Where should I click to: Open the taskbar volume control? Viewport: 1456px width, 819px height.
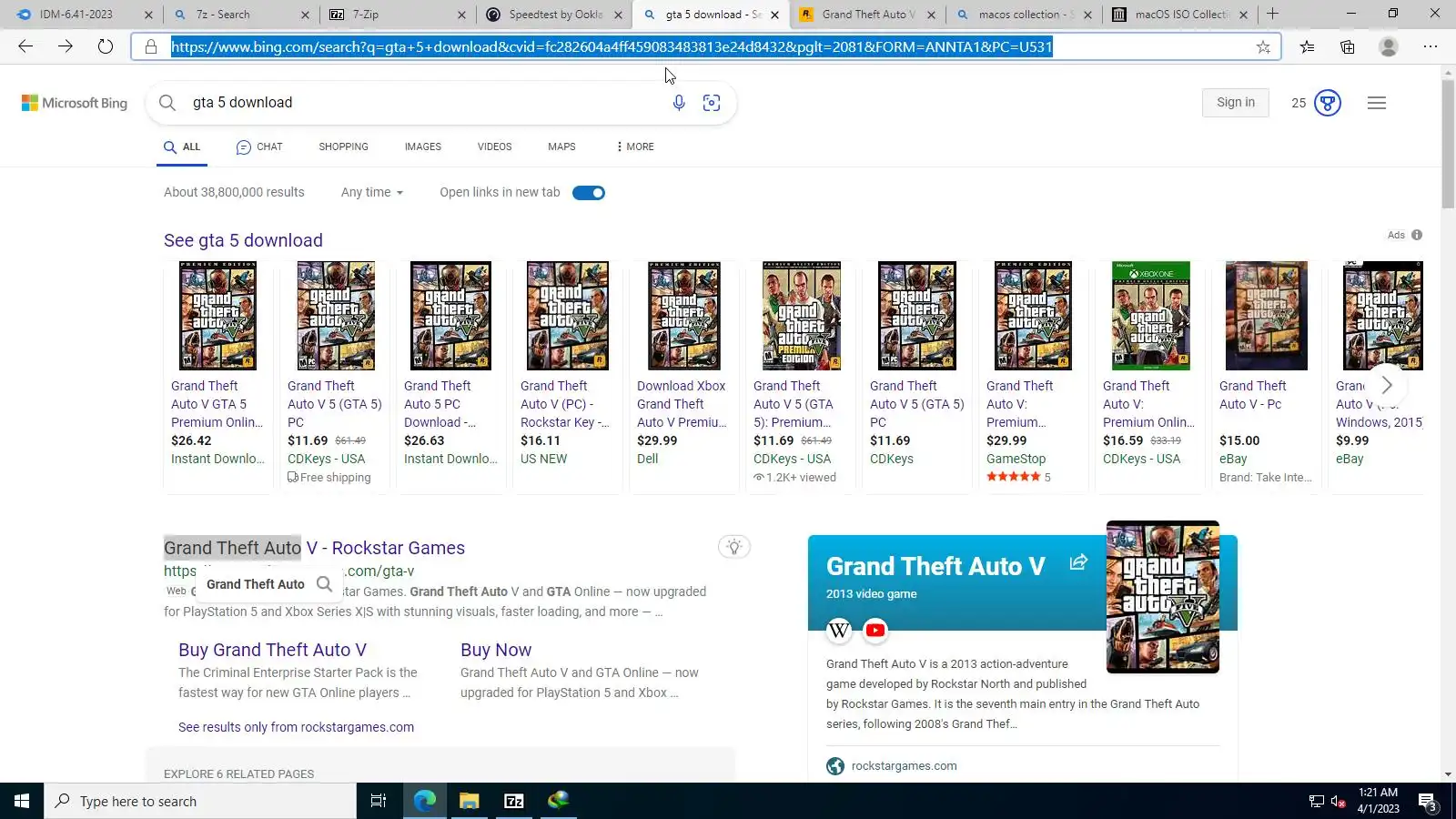tap(1338, 802)
